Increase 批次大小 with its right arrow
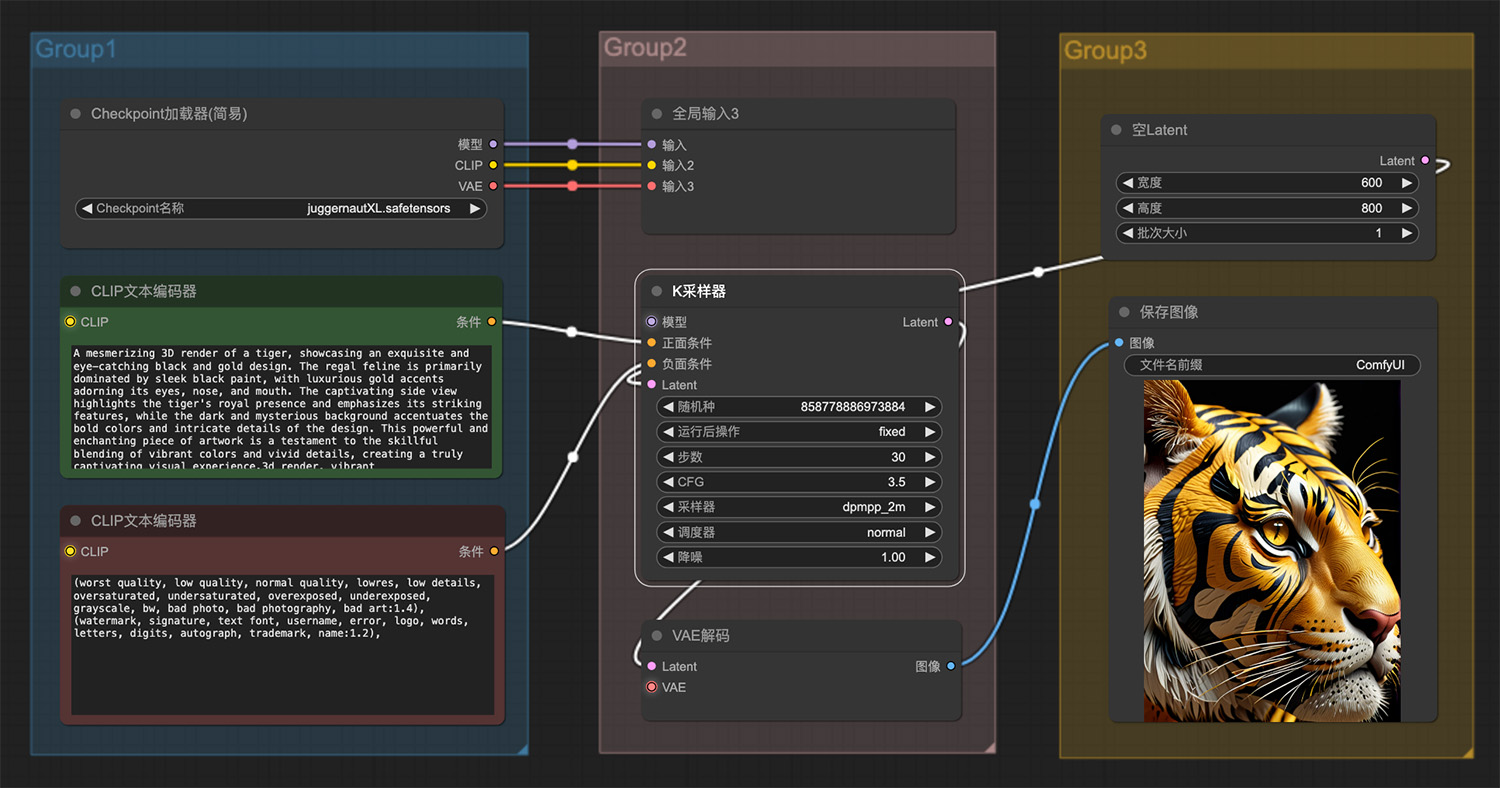 pos(1407,233)
